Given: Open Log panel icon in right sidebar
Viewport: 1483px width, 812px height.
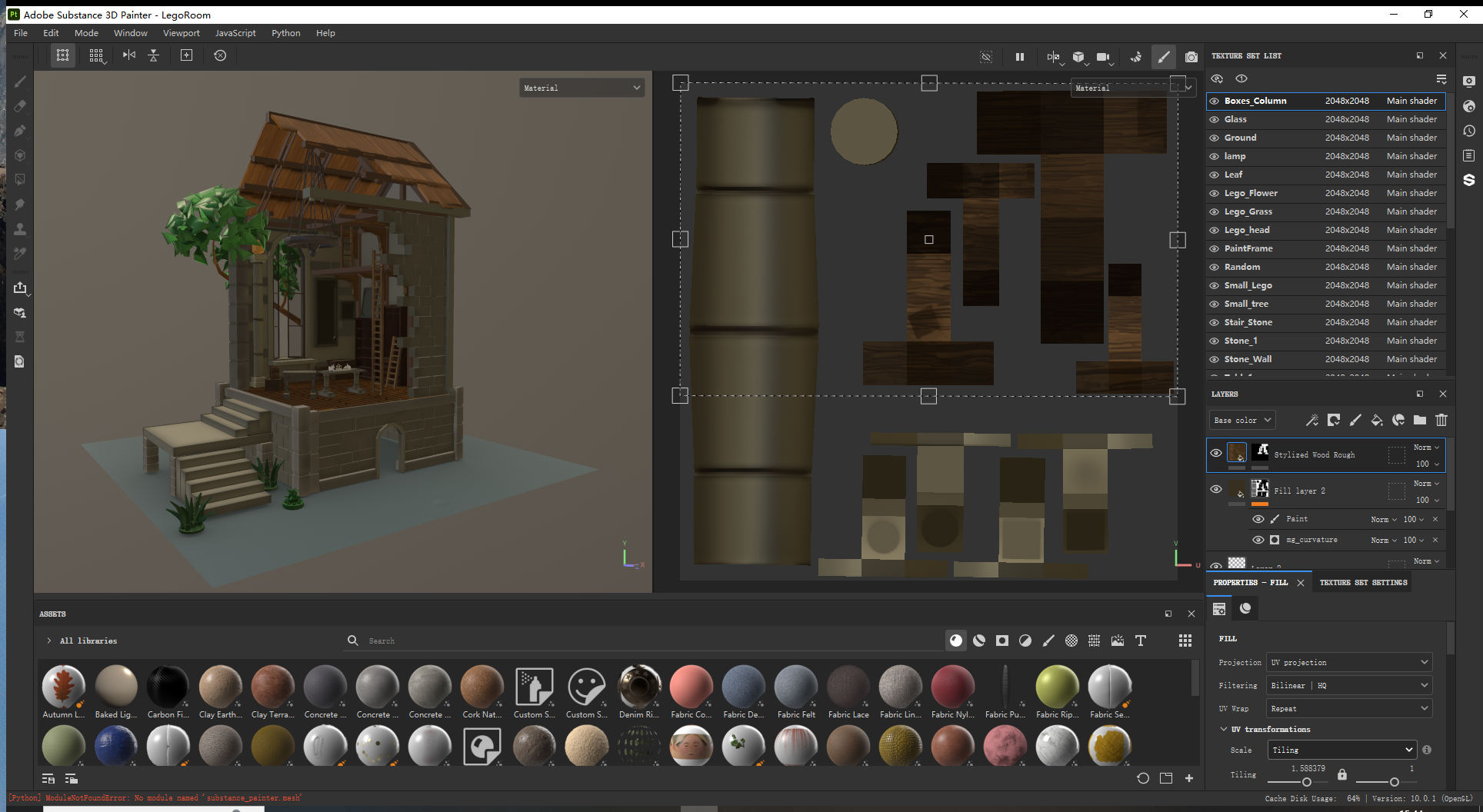Looking at the screenshot, I should [1468, 155].
